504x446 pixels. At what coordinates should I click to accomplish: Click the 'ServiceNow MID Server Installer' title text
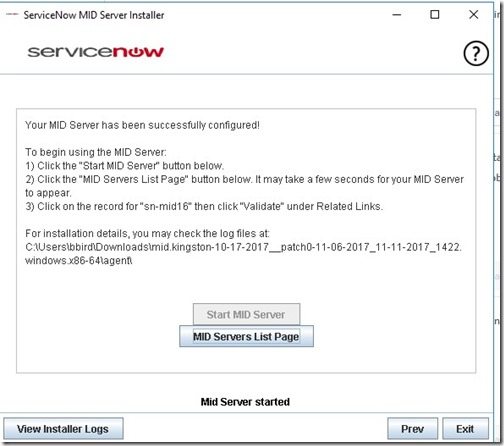point(94,15)
